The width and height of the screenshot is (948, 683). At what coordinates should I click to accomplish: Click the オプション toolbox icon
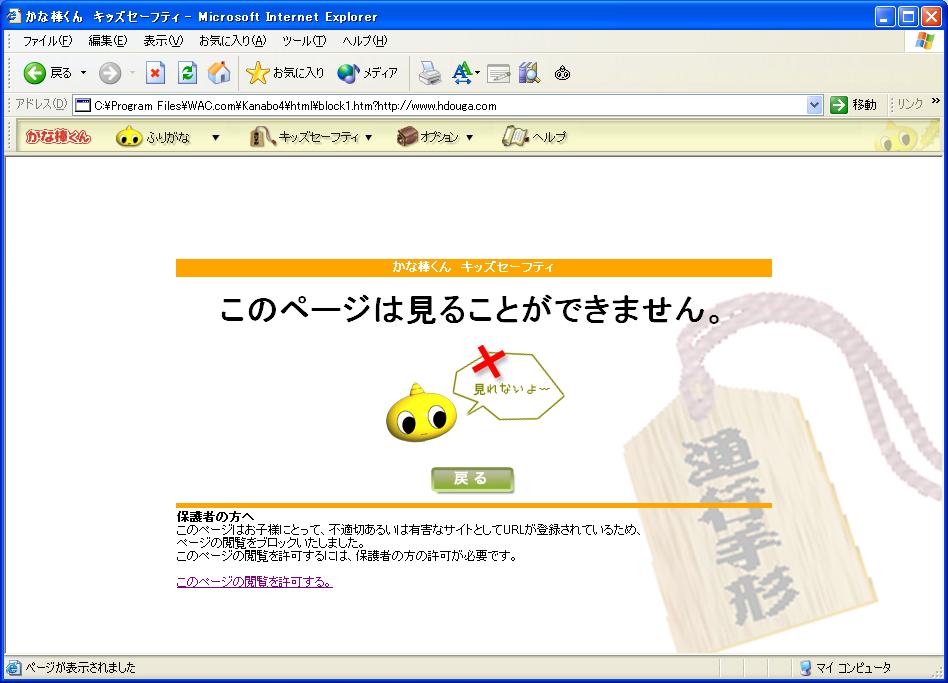coord(407,137)
